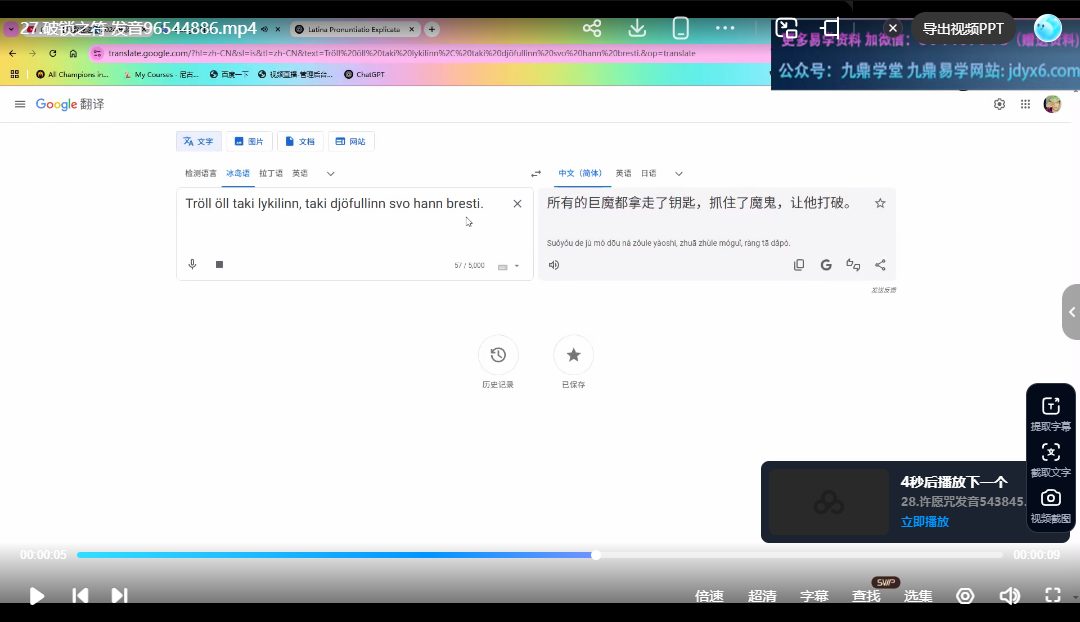Click the microphone voice input icon
Image resolution: width=1080 pixels, height=622 pixels.
coord(192,265)
